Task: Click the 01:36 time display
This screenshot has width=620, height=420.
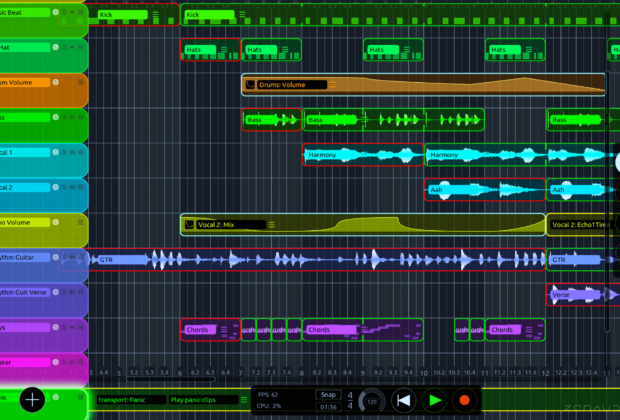Action: pyautogui.click(x=328, y=407)
